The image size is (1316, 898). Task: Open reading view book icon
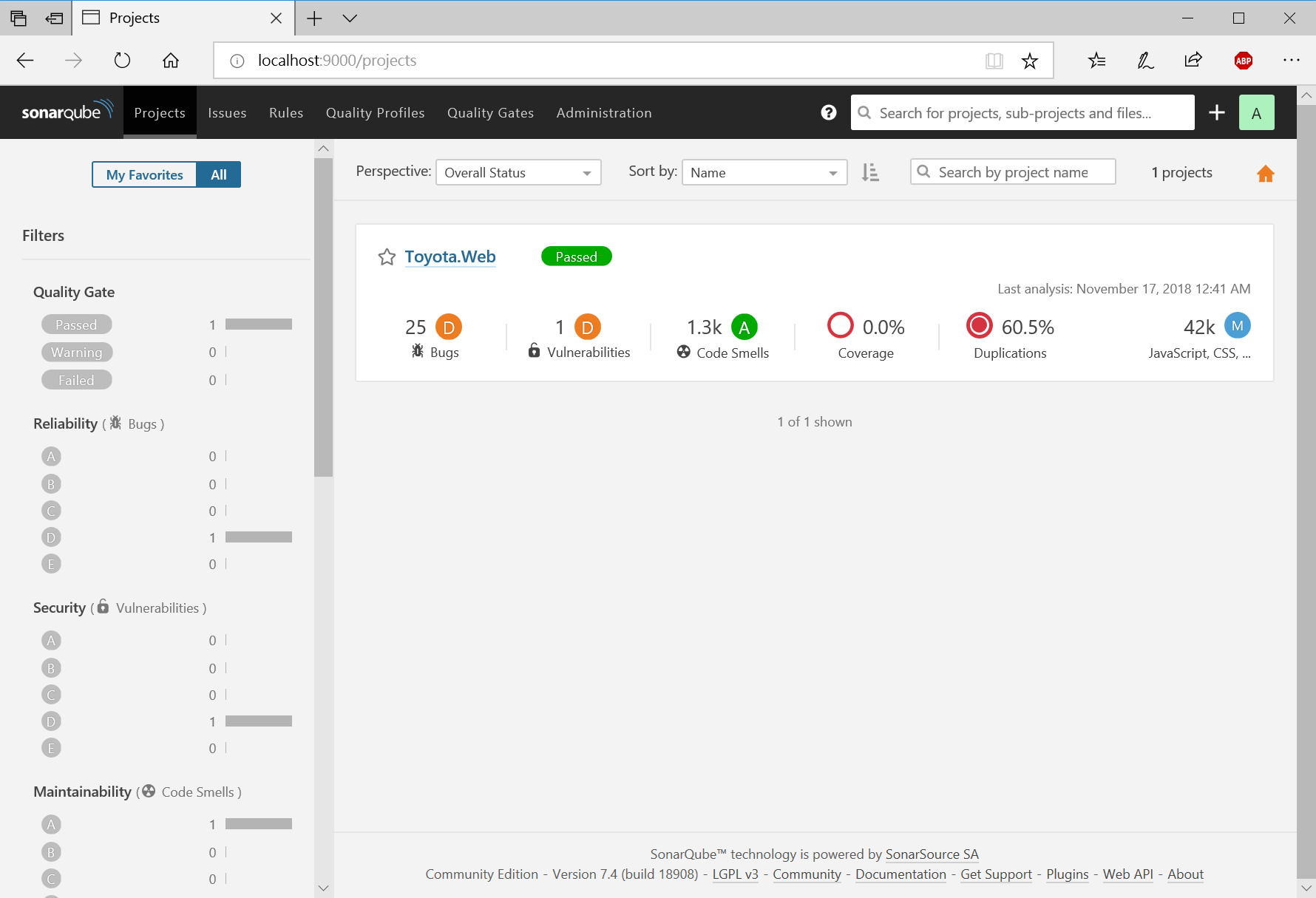(994, 61)
